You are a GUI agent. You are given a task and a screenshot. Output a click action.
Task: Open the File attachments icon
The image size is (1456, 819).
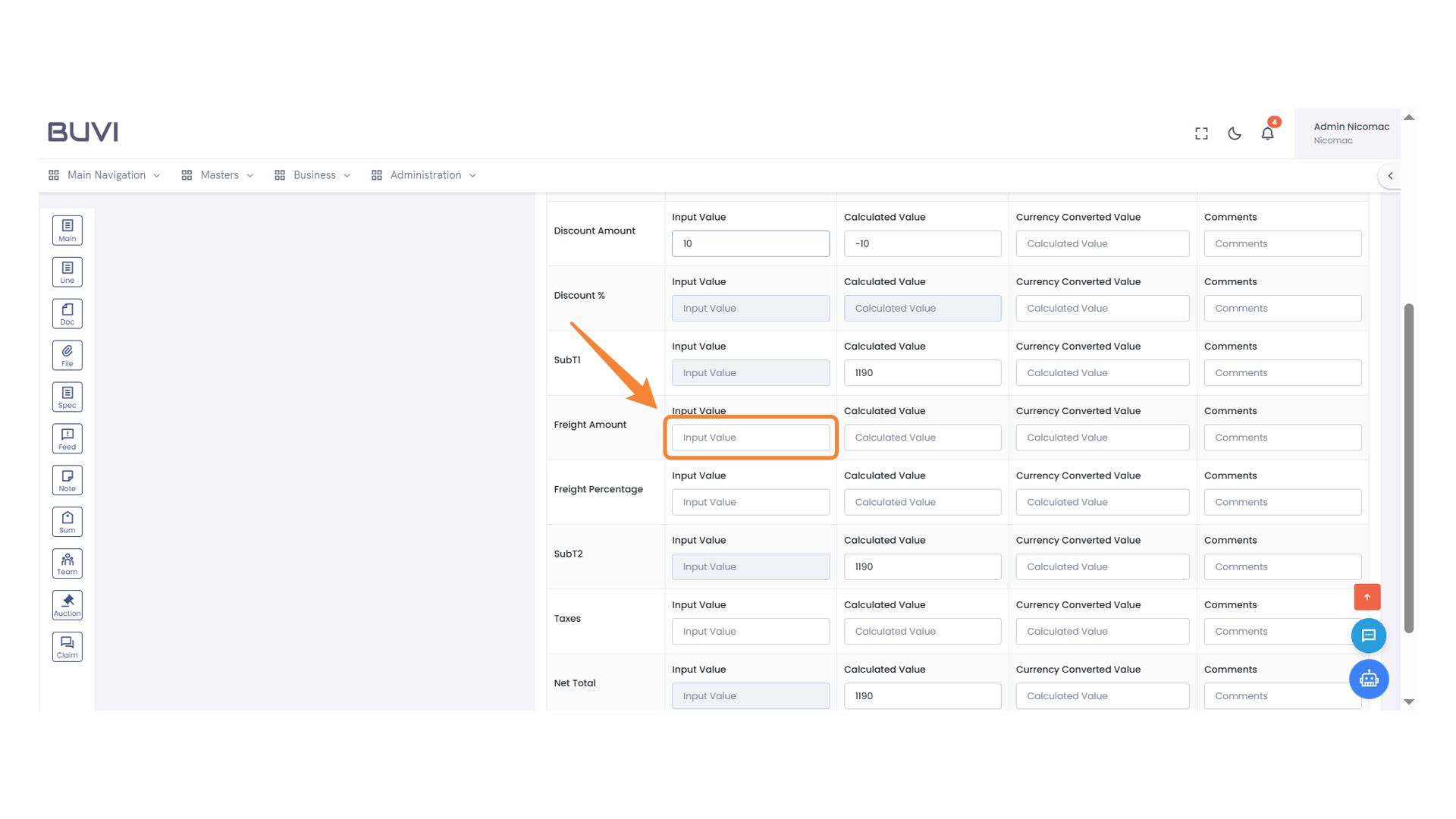coord(67,354)
